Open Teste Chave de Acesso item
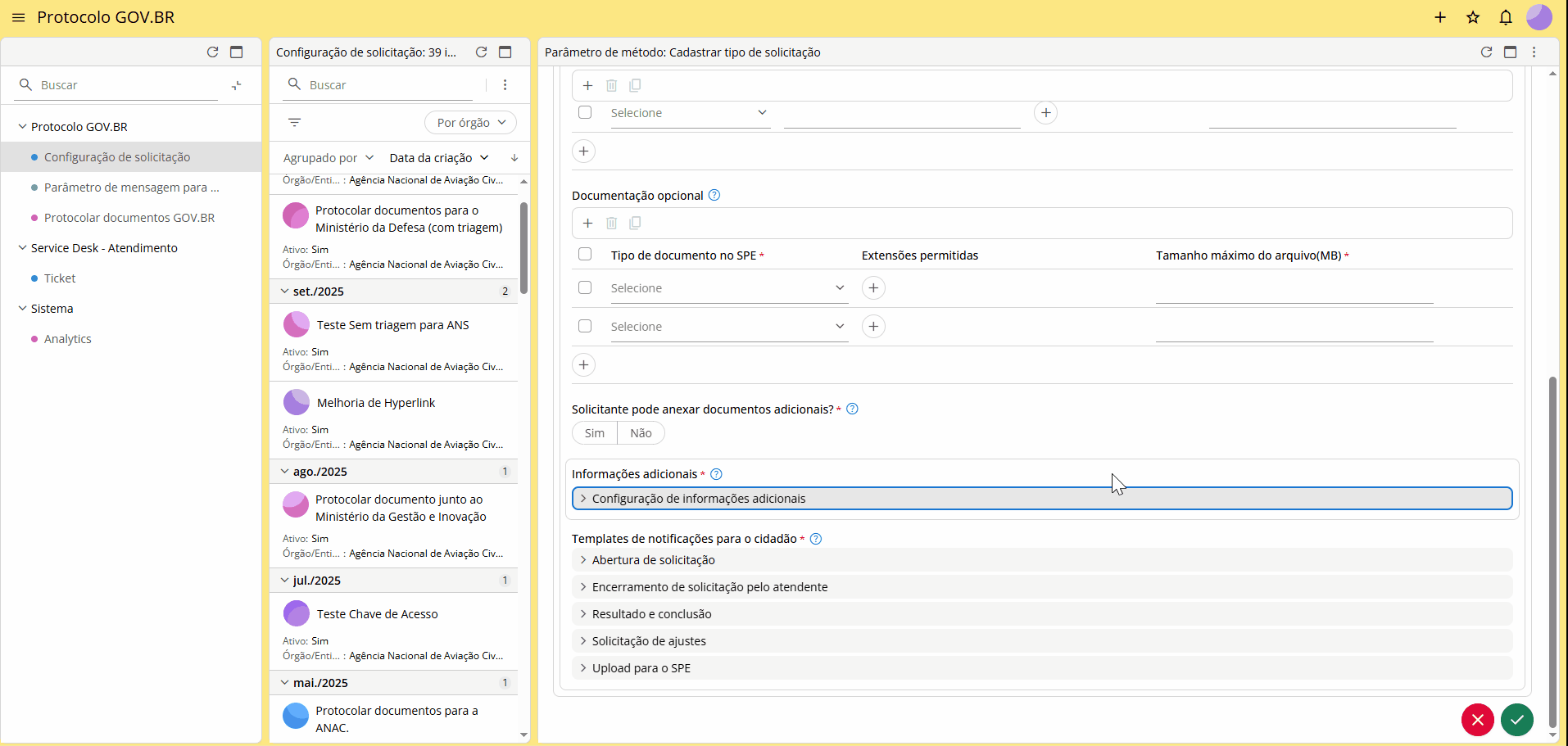Screen dimensions: 1568x746 (393, 631)
